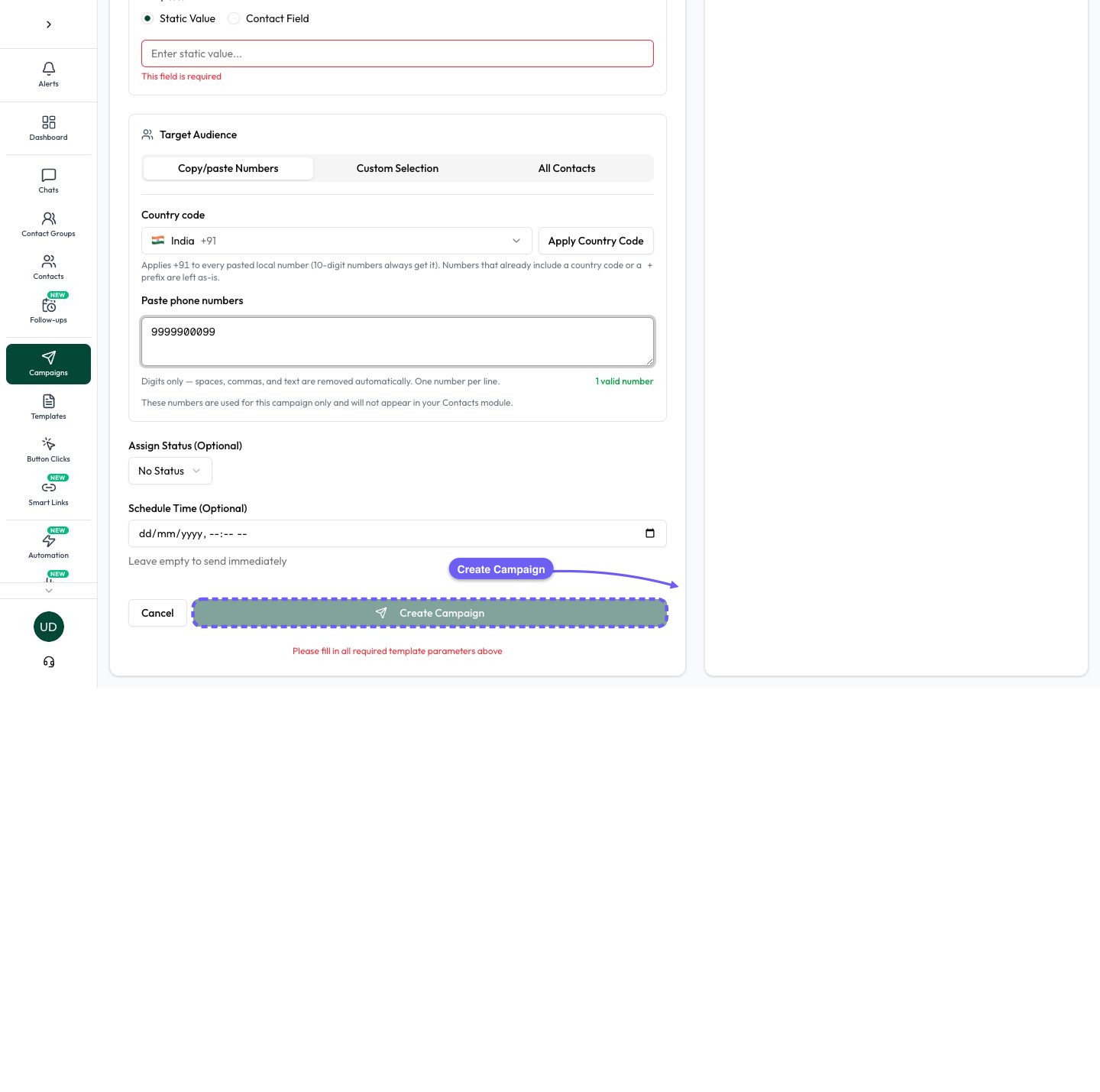Click 'Please fill in all required template parameters above'
Image resolution: width=1100 pixels, height=1092 pixels.
(x=397, y=651)
